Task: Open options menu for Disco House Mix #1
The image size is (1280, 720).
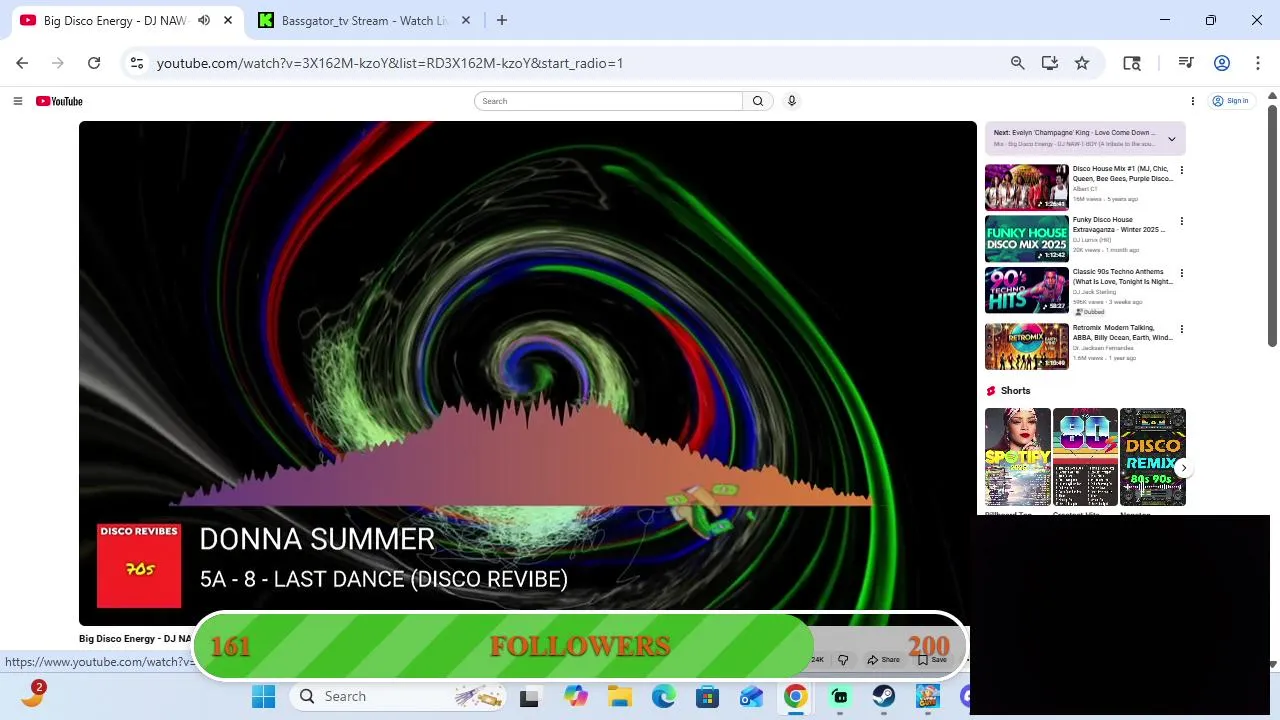Action: tap(1181, 170)
